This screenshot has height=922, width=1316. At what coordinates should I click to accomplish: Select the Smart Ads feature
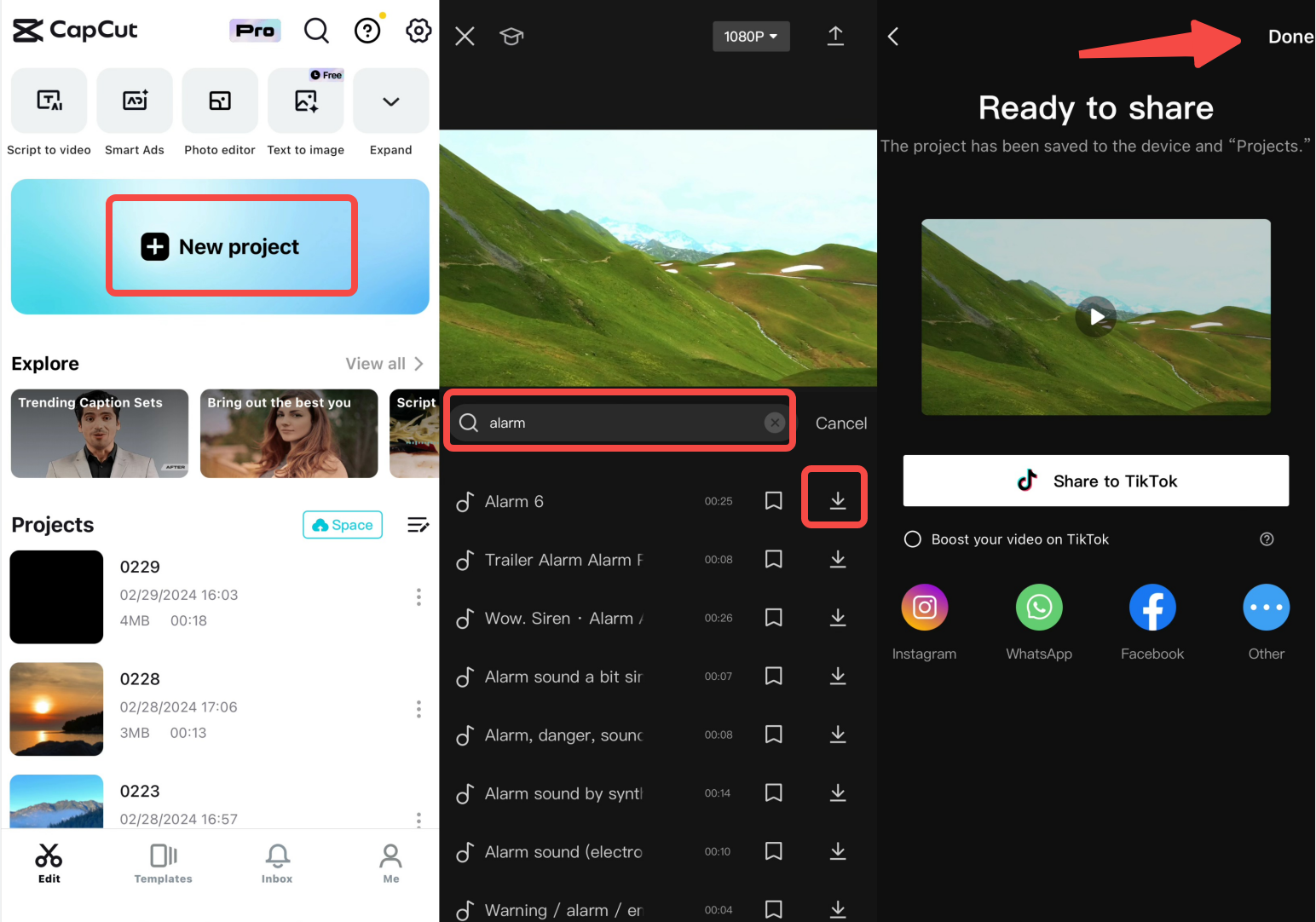(x=134, y=111)
